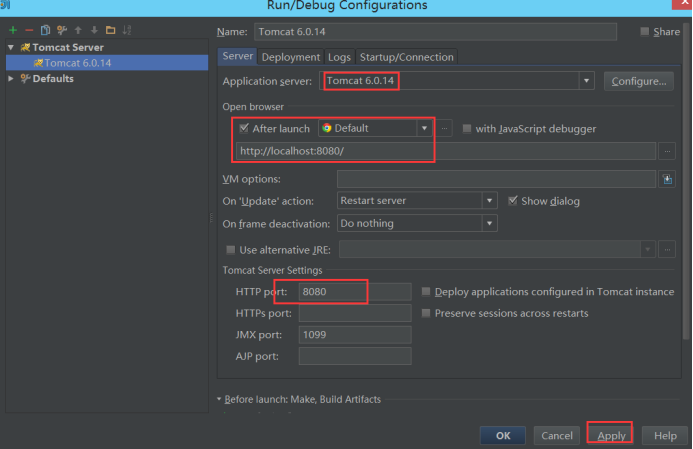Expand the Defaults tree node
Screen dimensions: 693x449
[x=11, y=79]
